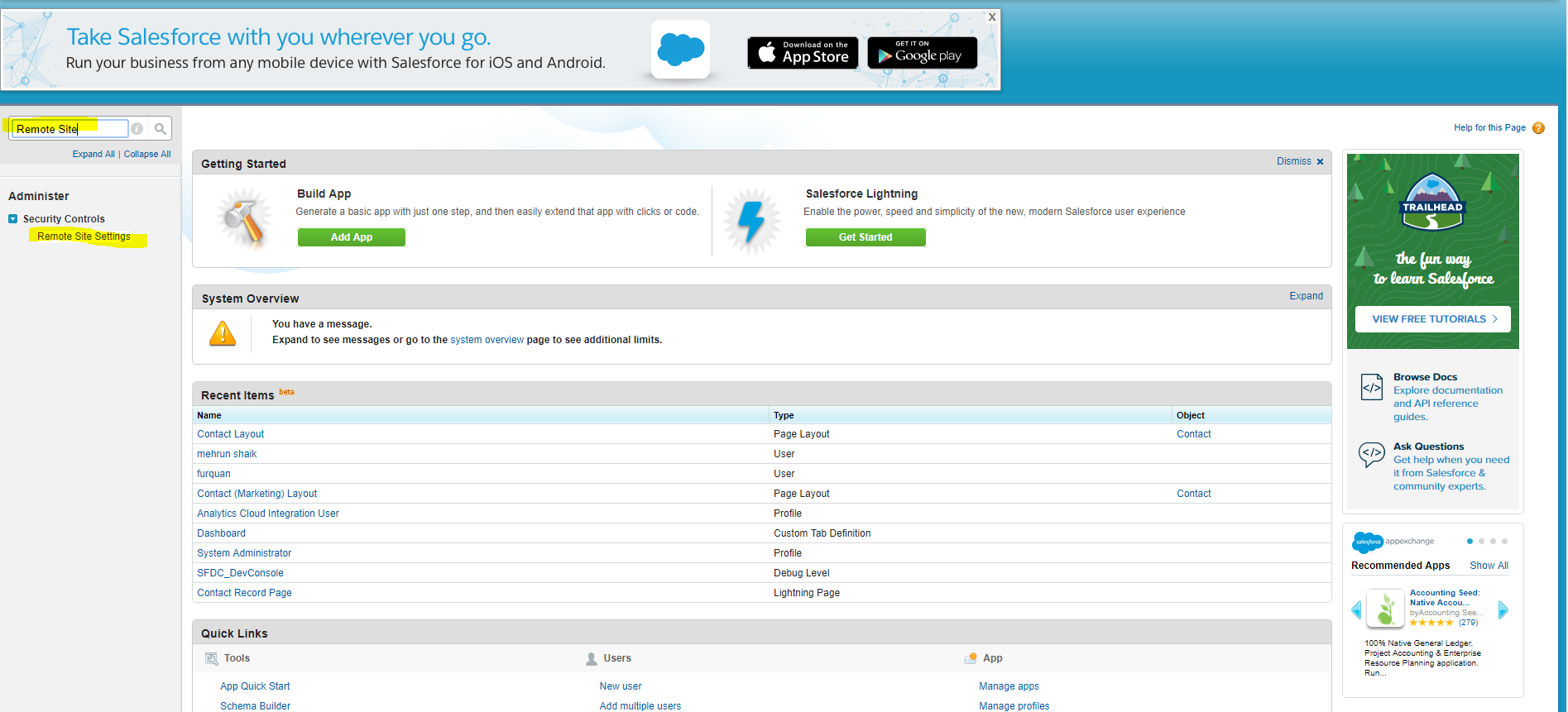Click Contact object link in Contact Layout row
1568x712 pixels.
coord(1193,434)
